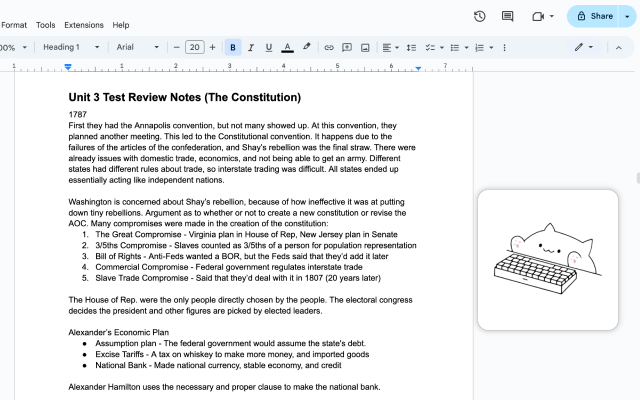Open the Heading 1 style dropdown
The image size is (640, 400).
(71, 47)
